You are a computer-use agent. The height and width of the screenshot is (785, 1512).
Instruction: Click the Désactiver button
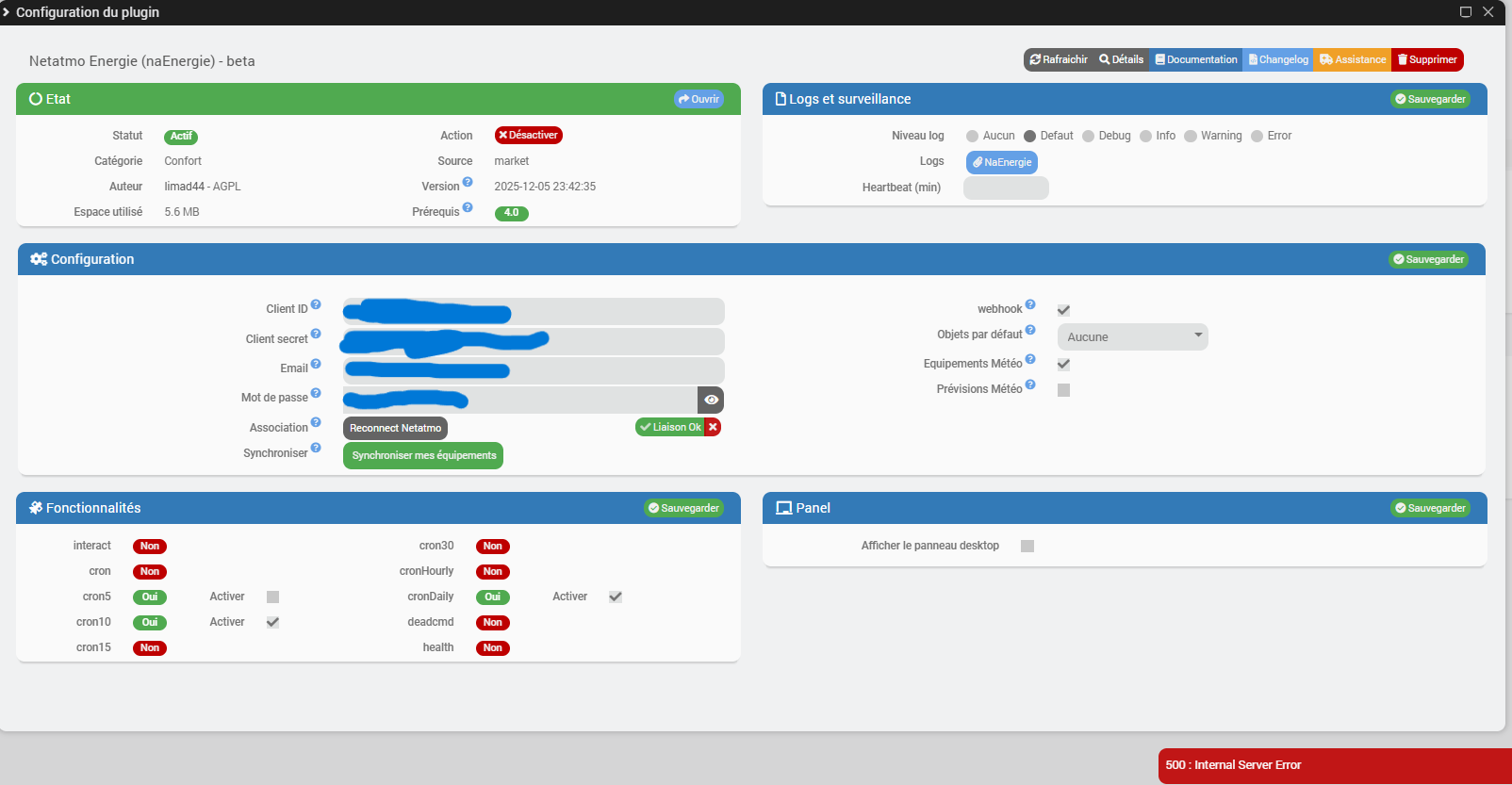(x=529, y=136)
